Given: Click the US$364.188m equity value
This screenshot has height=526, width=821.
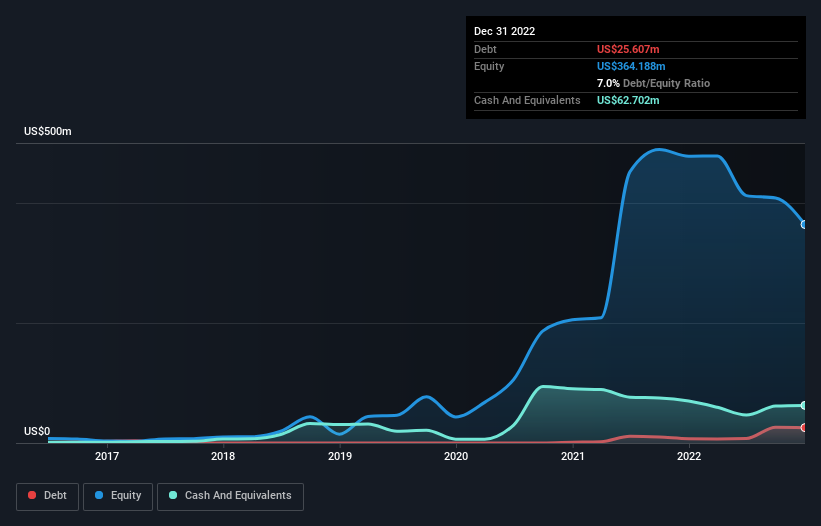Looking at the screenshot, I should coord(631,66).
